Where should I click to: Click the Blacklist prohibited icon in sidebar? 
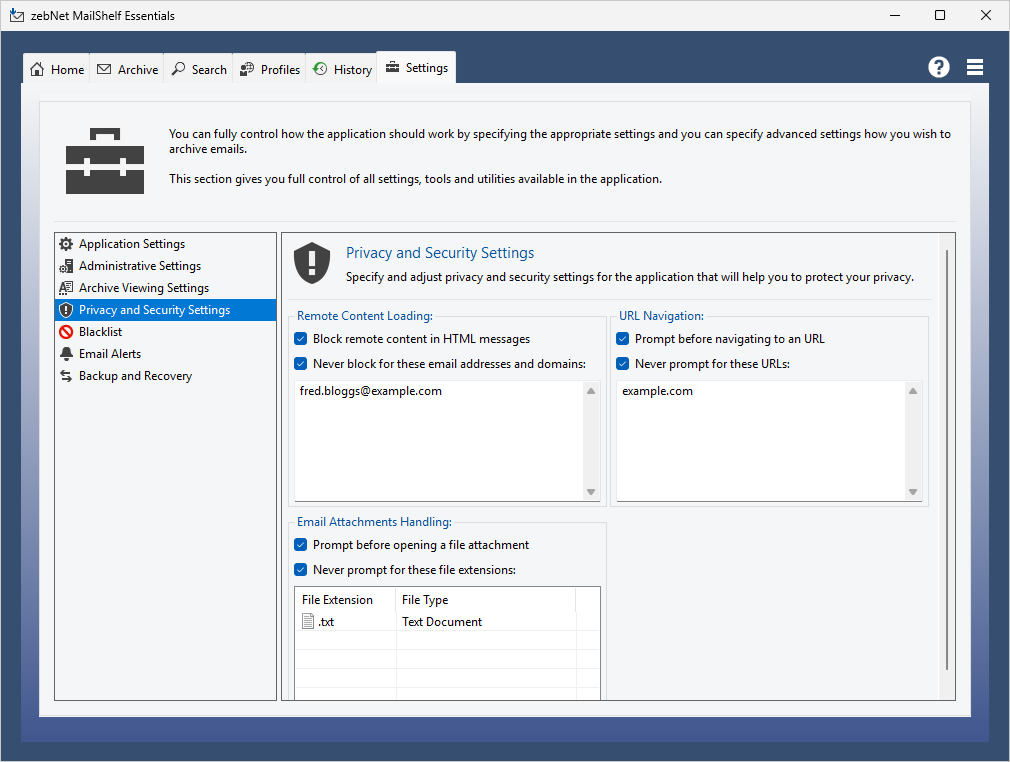click(66, 332)
